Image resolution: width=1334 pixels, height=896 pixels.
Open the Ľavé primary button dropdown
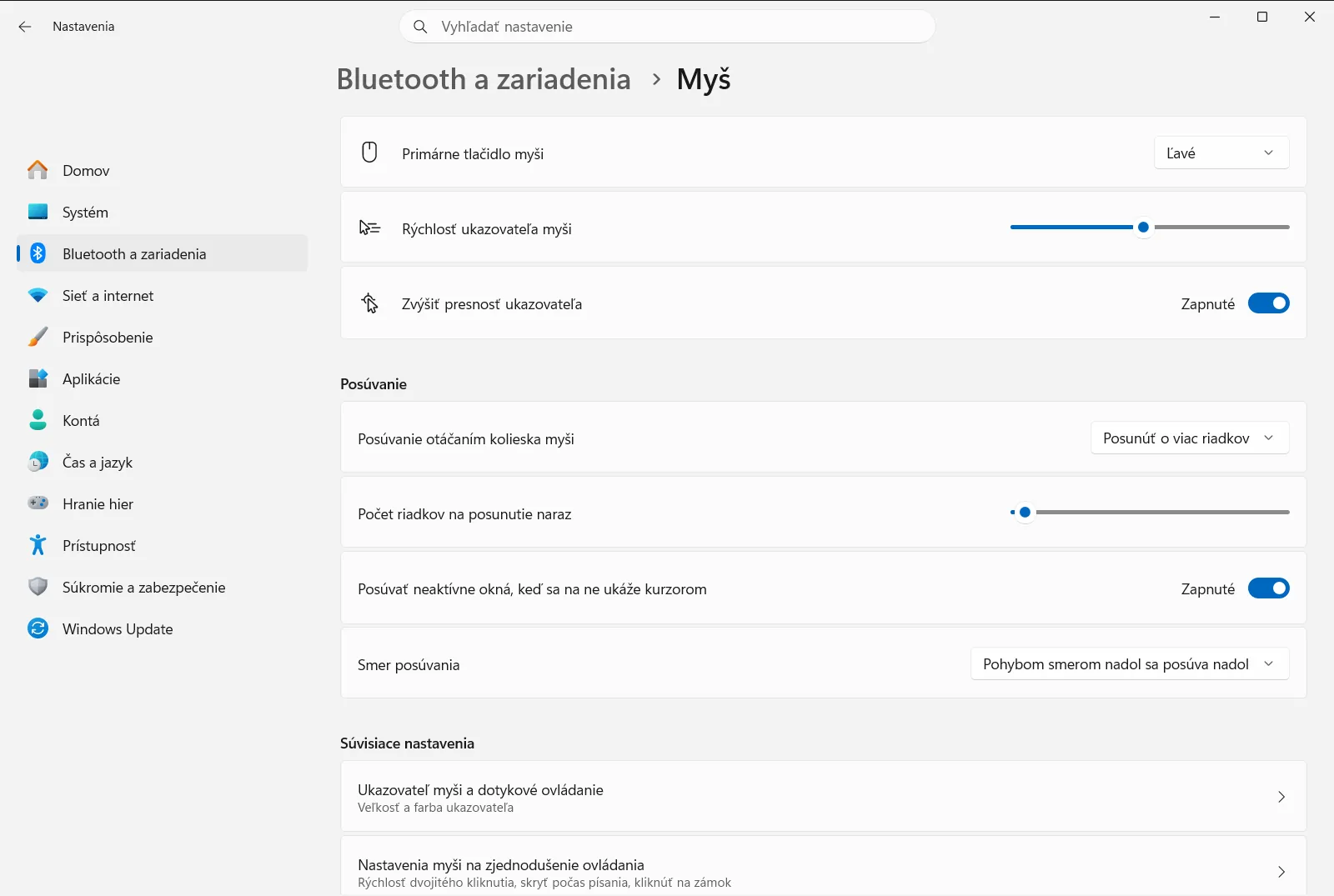pyautogui.click(x=1221, y=153)
